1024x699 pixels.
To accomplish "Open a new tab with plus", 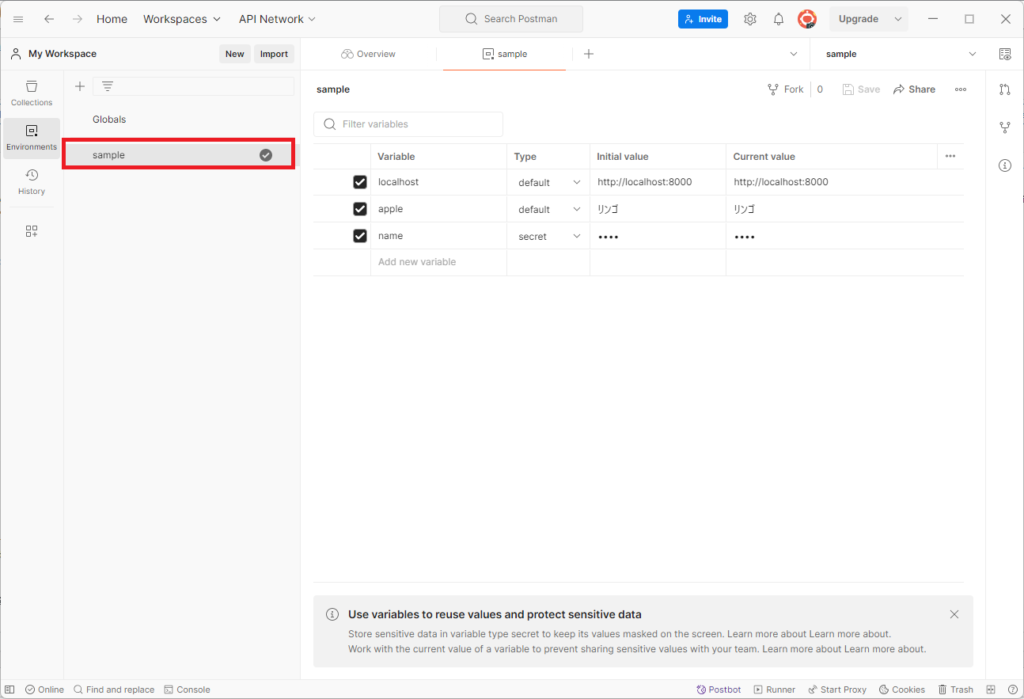I will tap(588, 54).
